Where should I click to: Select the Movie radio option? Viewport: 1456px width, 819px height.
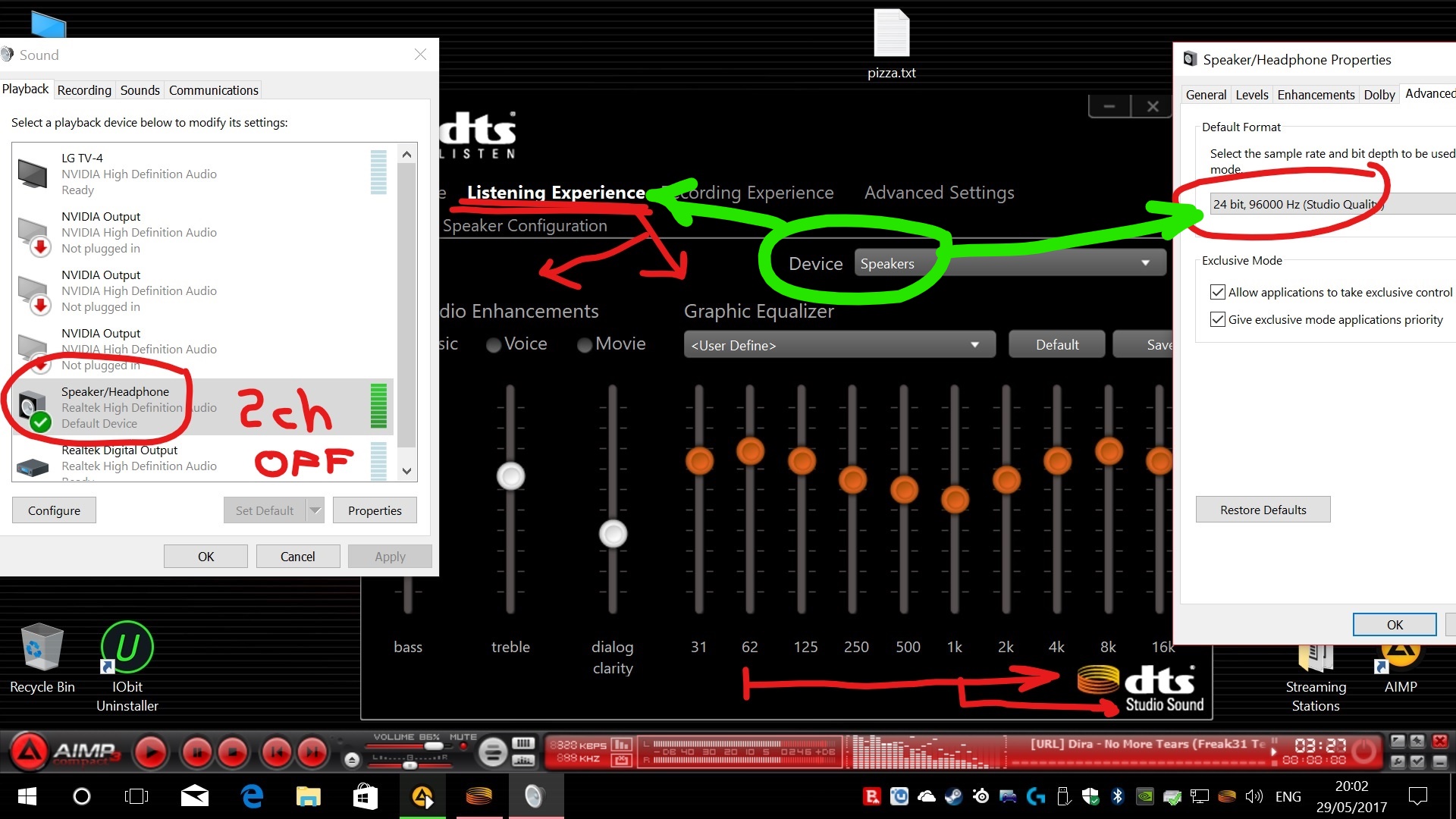[585, 345]
